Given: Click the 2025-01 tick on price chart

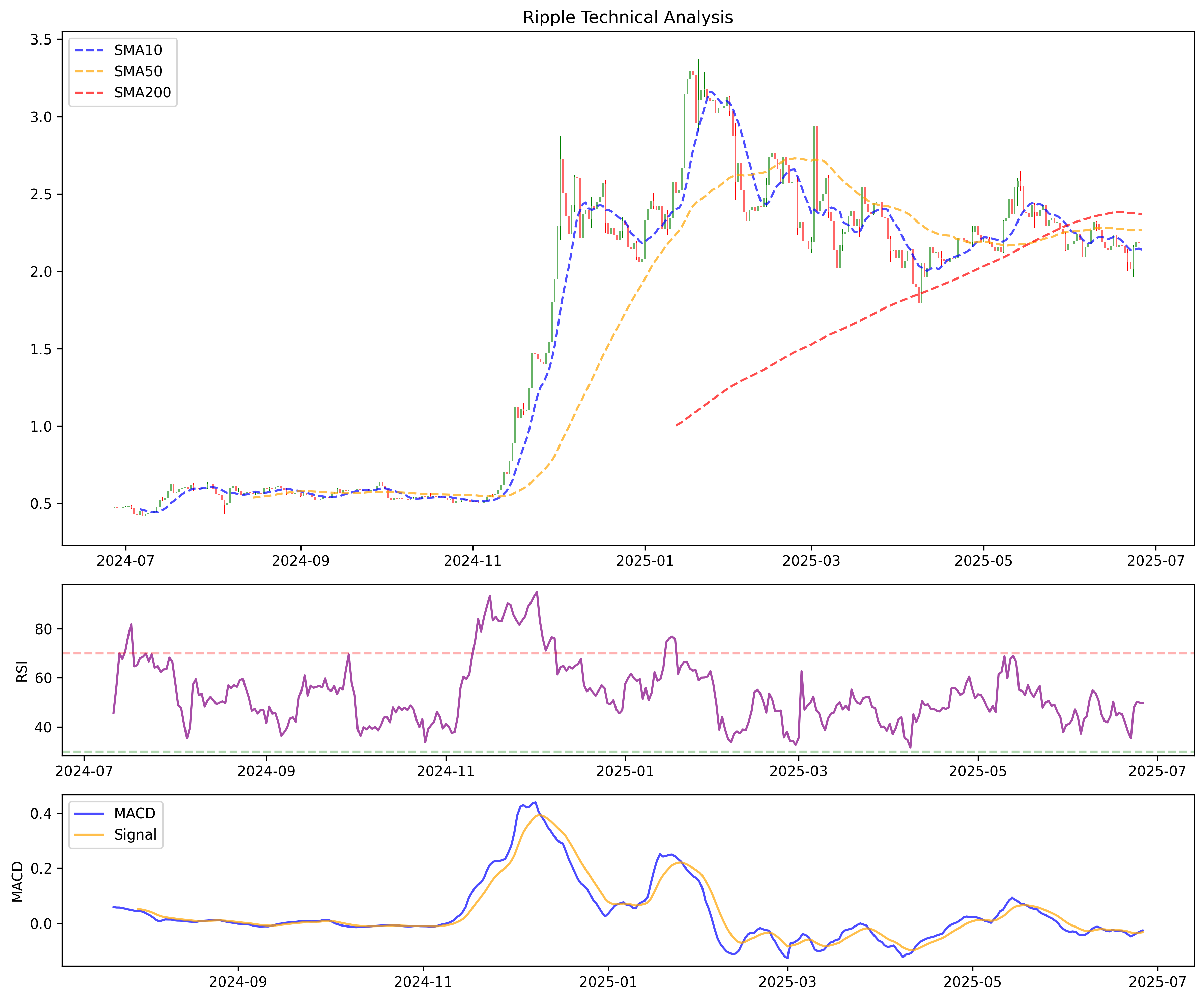Looking at the screenshot, I should pyautogui.click(x=644, y=561).
